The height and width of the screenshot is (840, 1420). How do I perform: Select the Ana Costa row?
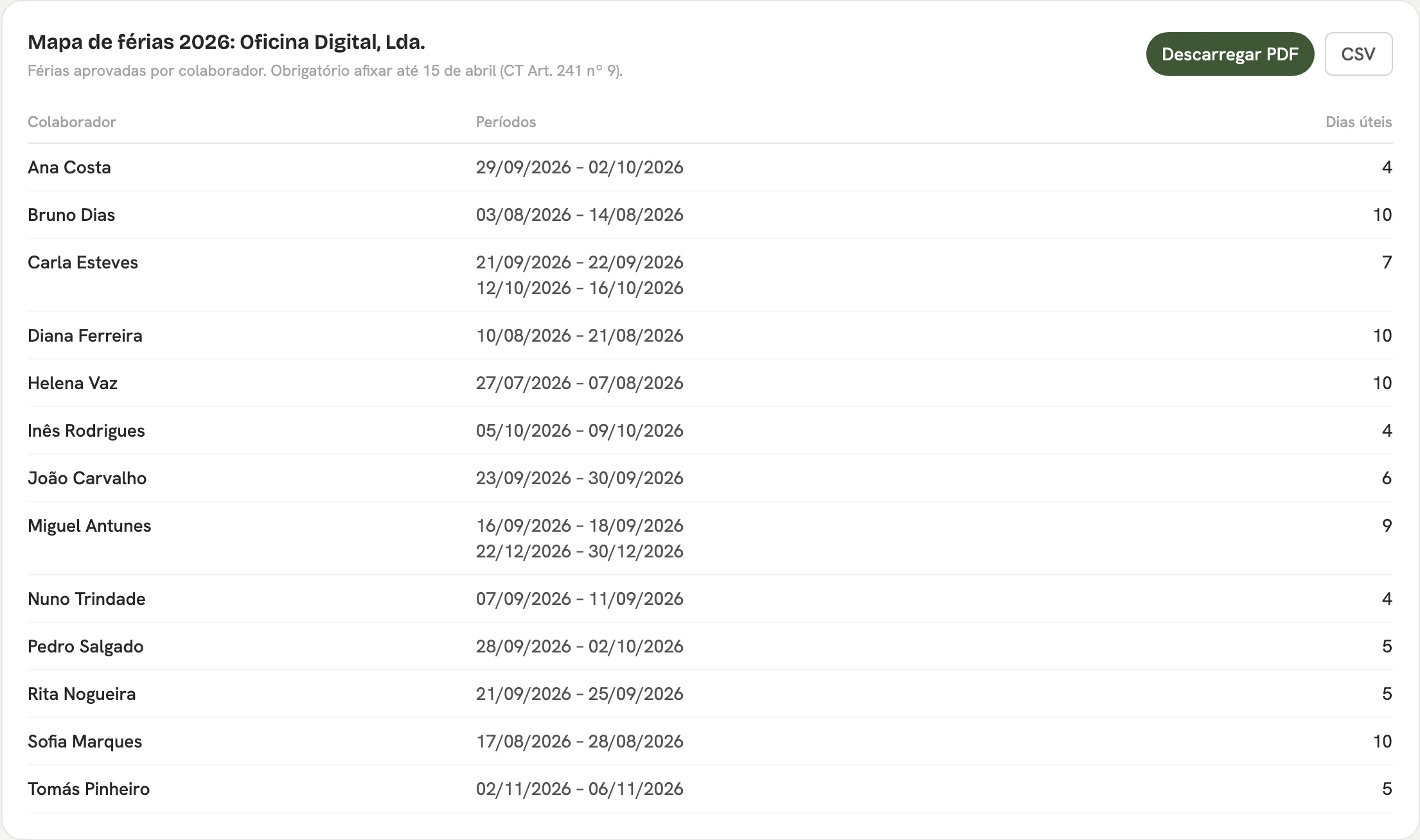tap(710, 167)
